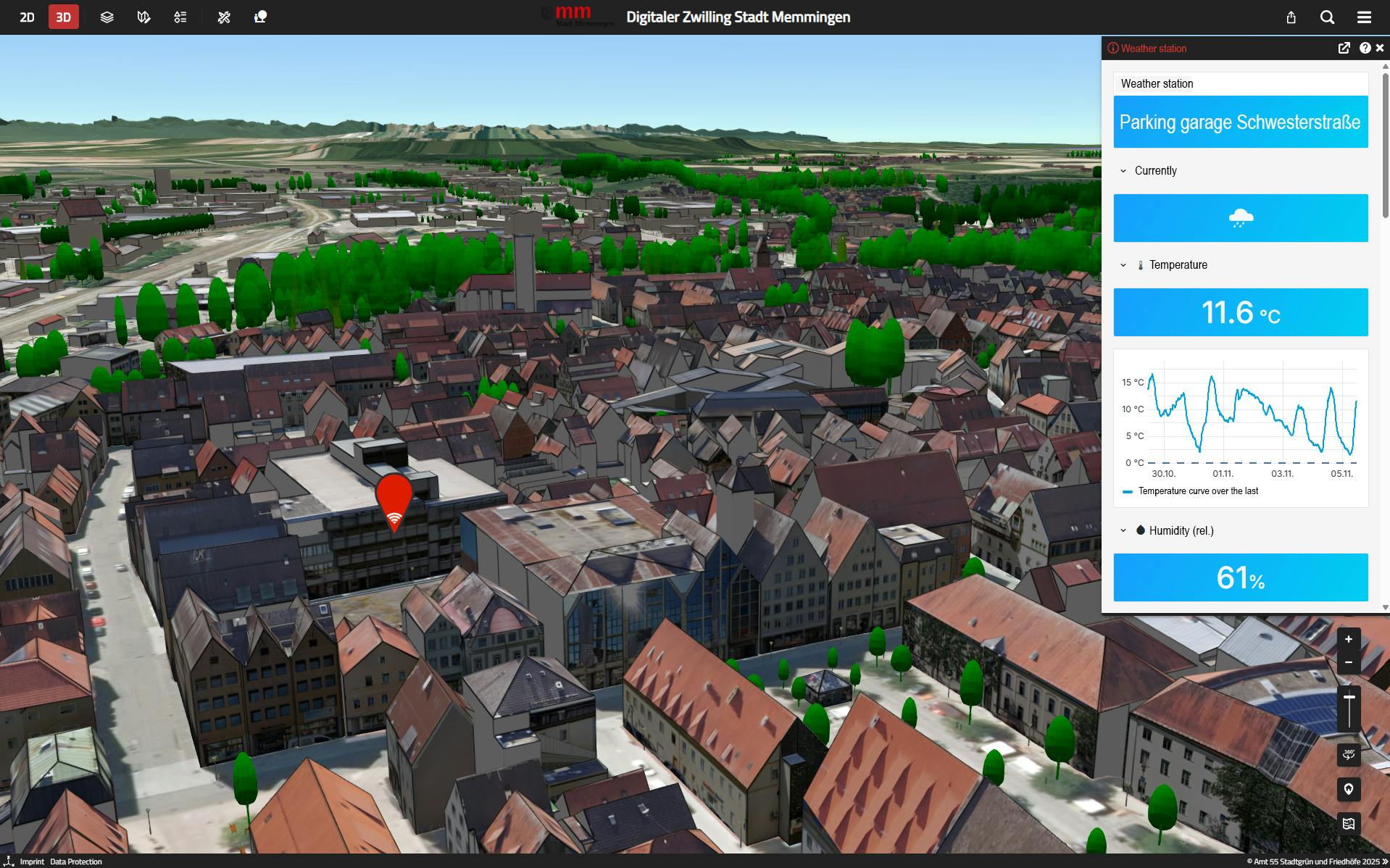The image size is (1390, 868).
Task: Pop out the weather station panel
Action: coord(1344,48)
